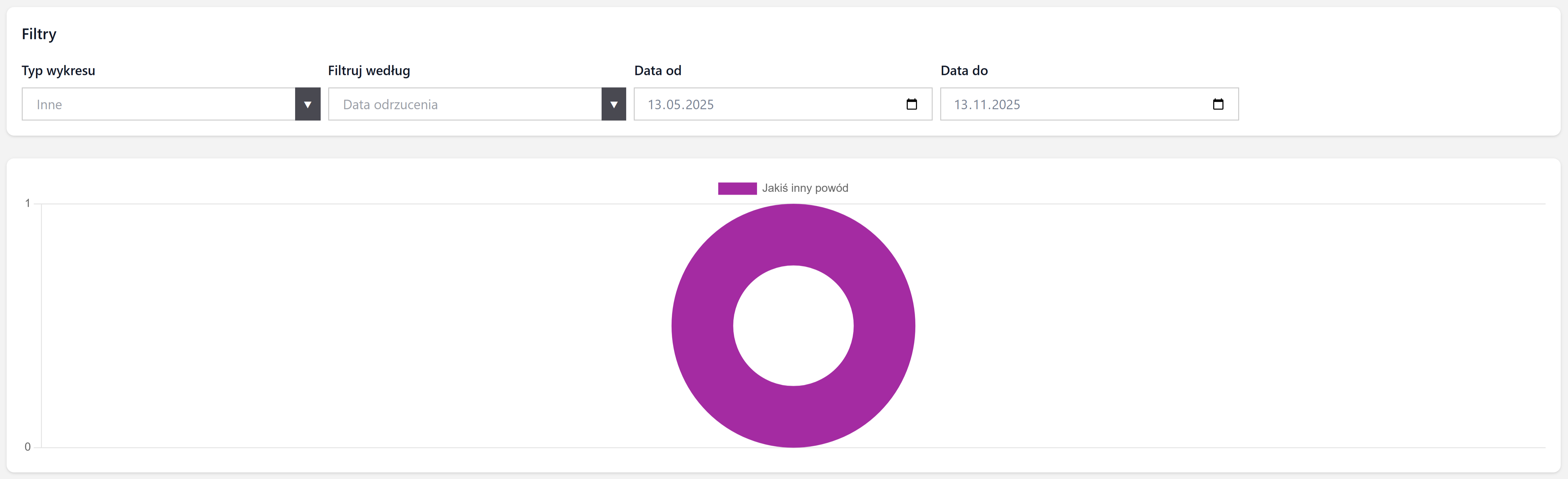Click the Data od label

[x=657, y=71]
